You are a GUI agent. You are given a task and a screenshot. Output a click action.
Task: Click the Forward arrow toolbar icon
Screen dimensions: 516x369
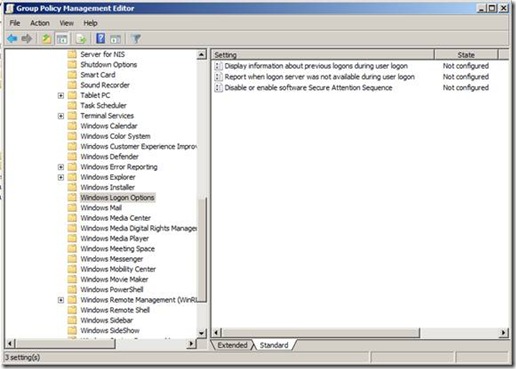[27, 39]
